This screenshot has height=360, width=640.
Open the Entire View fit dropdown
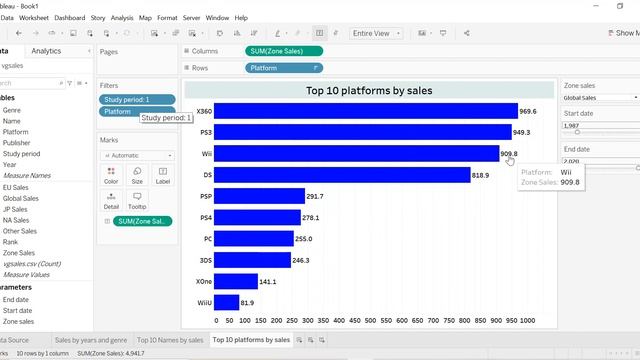click(376, 33)
